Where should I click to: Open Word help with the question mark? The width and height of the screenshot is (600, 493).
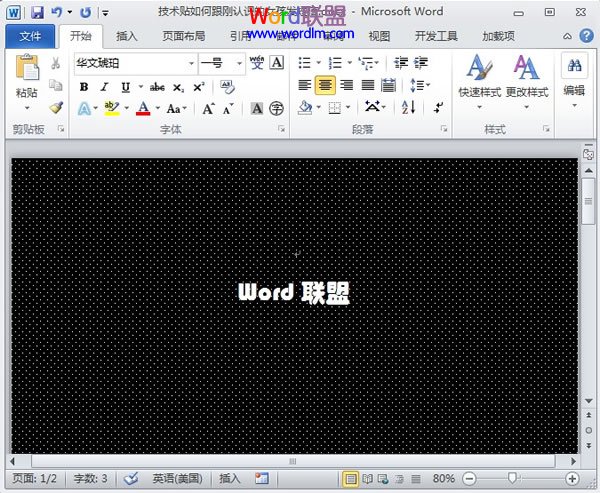(x=586, y=36)
